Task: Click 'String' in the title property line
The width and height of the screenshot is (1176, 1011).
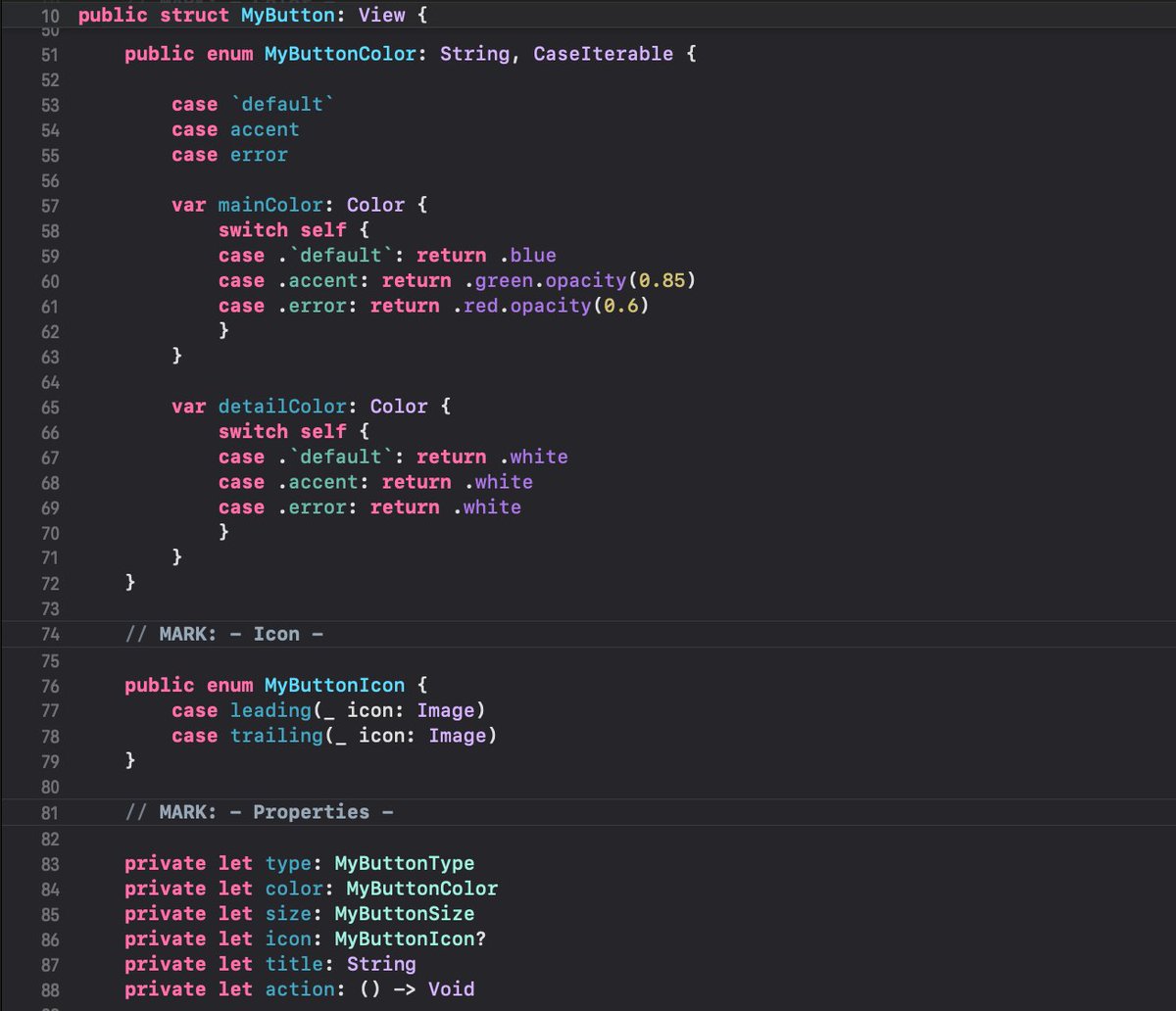Action: click(x=381, y=964)
